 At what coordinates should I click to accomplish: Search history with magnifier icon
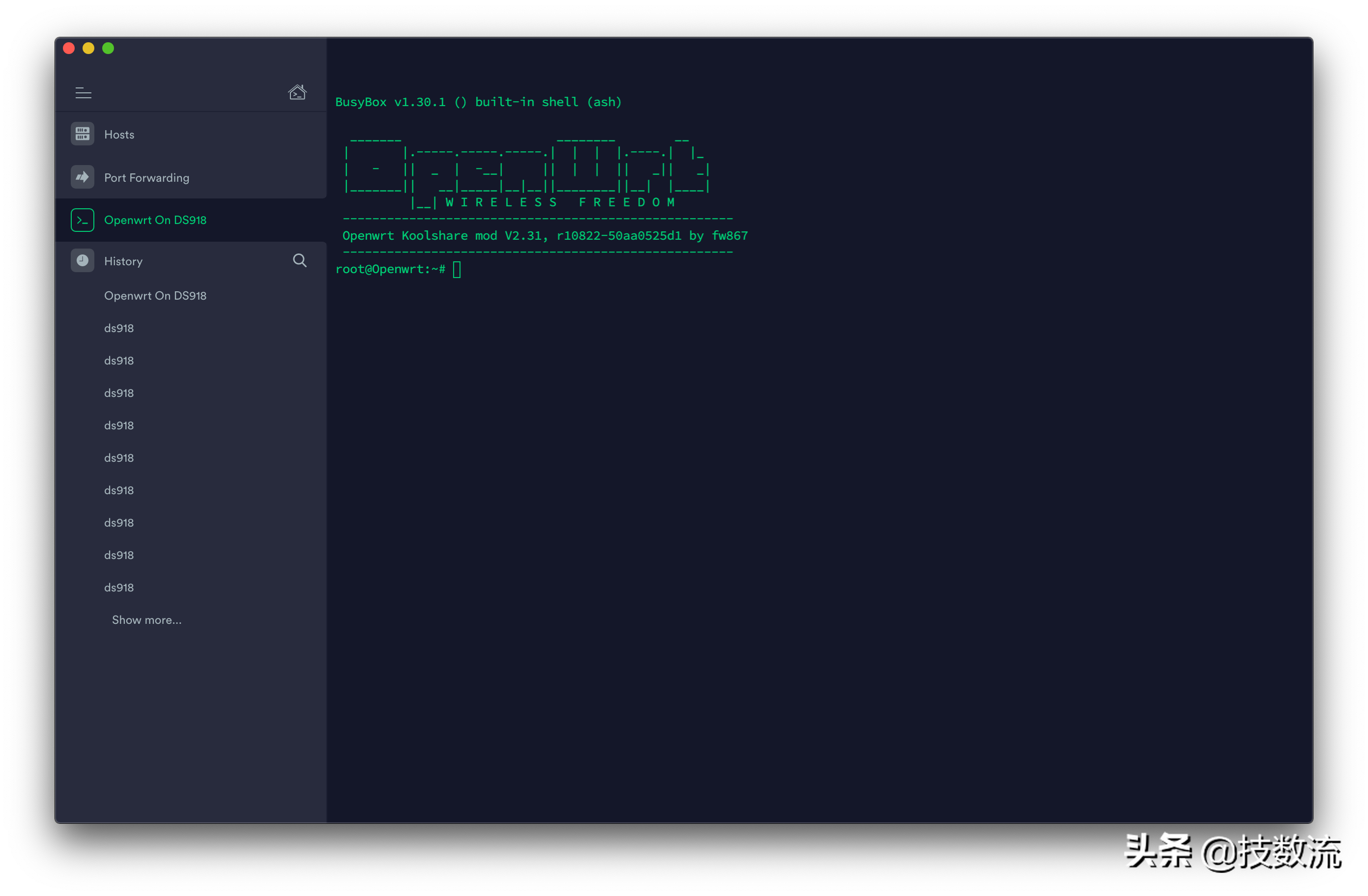pos(299,260)
